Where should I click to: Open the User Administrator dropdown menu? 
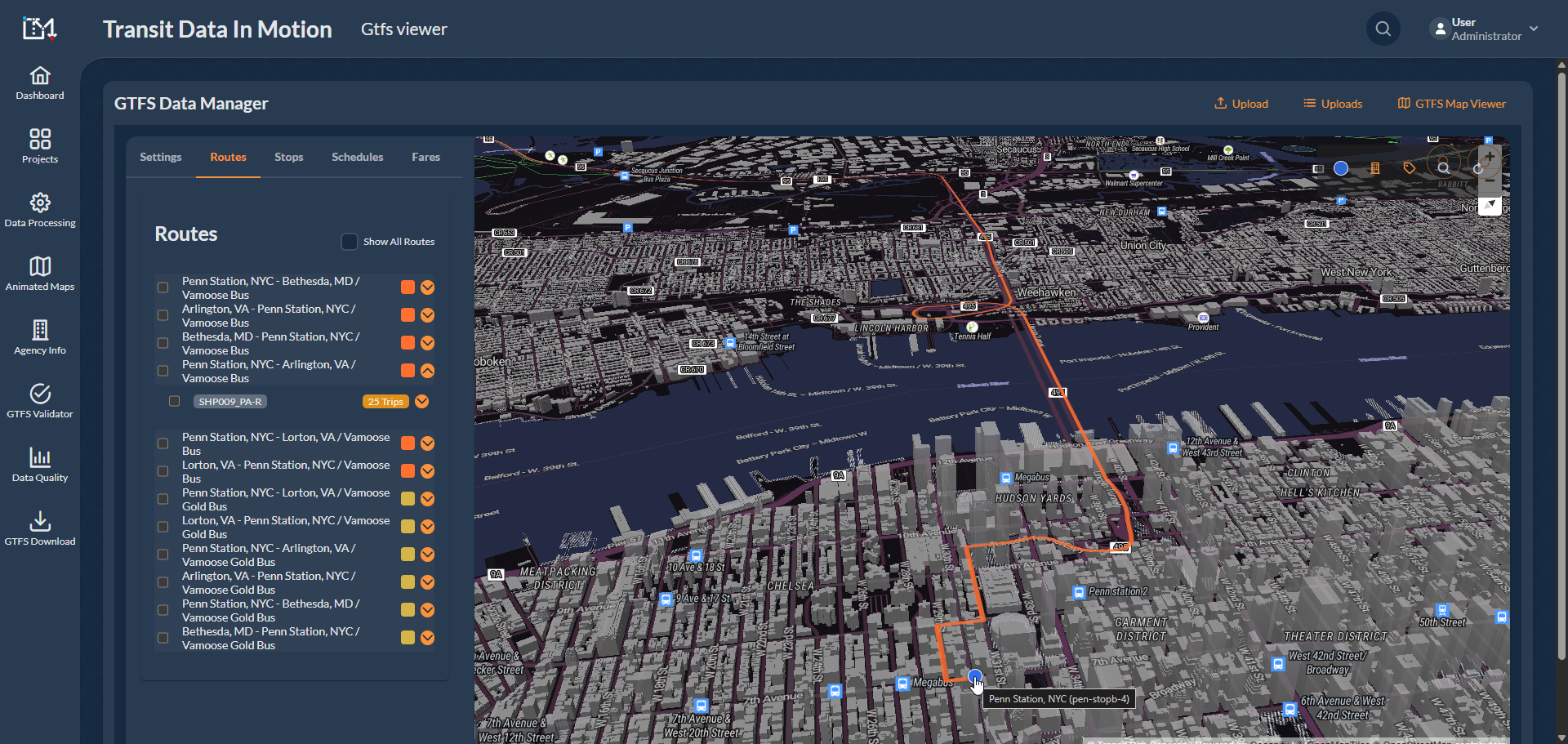[x=1485, y=29]
